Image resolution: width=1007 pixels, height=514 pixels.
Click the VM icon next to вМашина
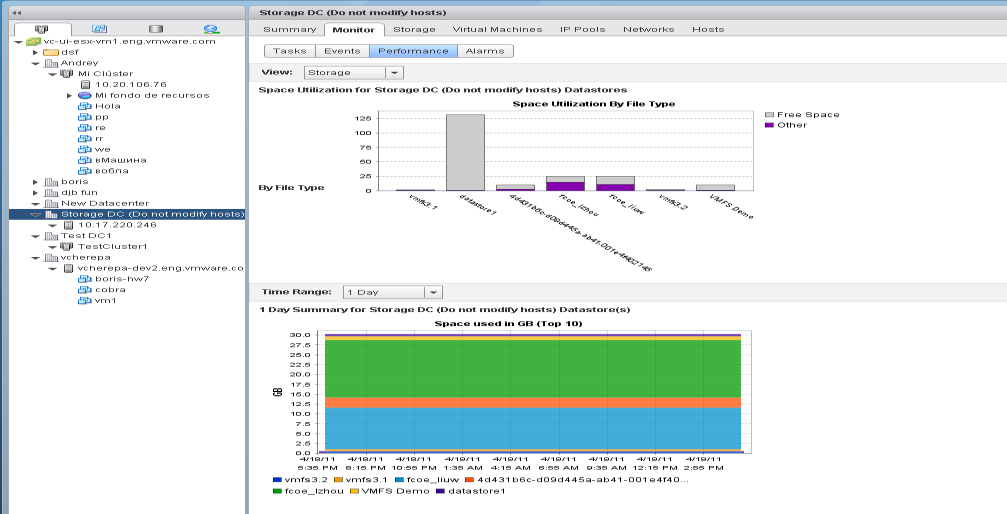click(x=84, y=160)
